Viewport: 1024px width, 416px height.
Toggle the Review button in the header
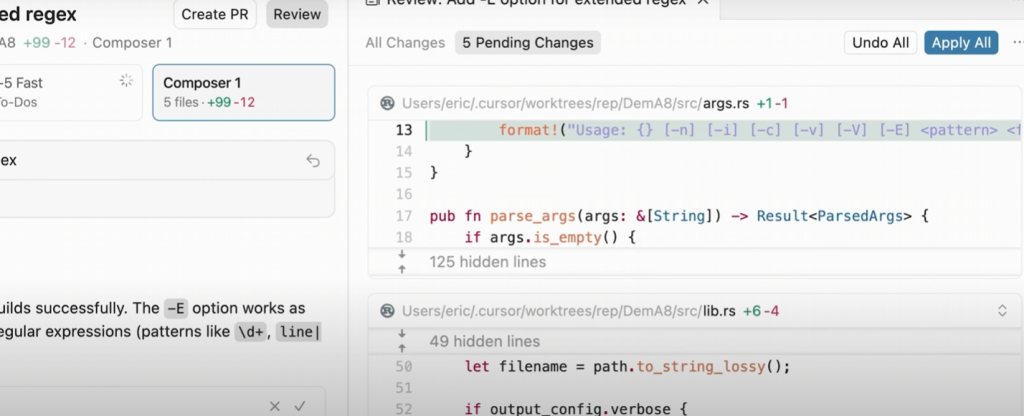coord(297,14)
